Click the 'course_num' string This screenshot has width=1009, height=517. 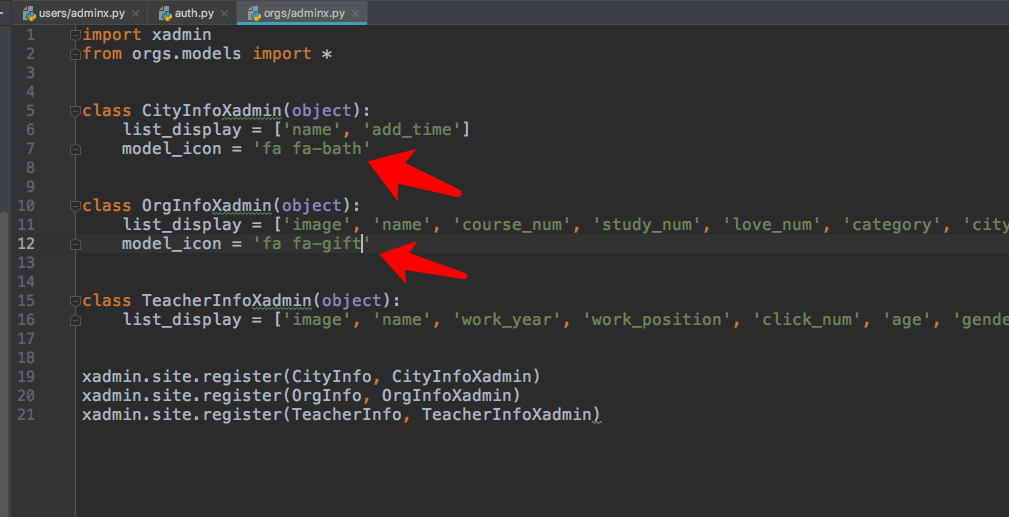point(512,225)
